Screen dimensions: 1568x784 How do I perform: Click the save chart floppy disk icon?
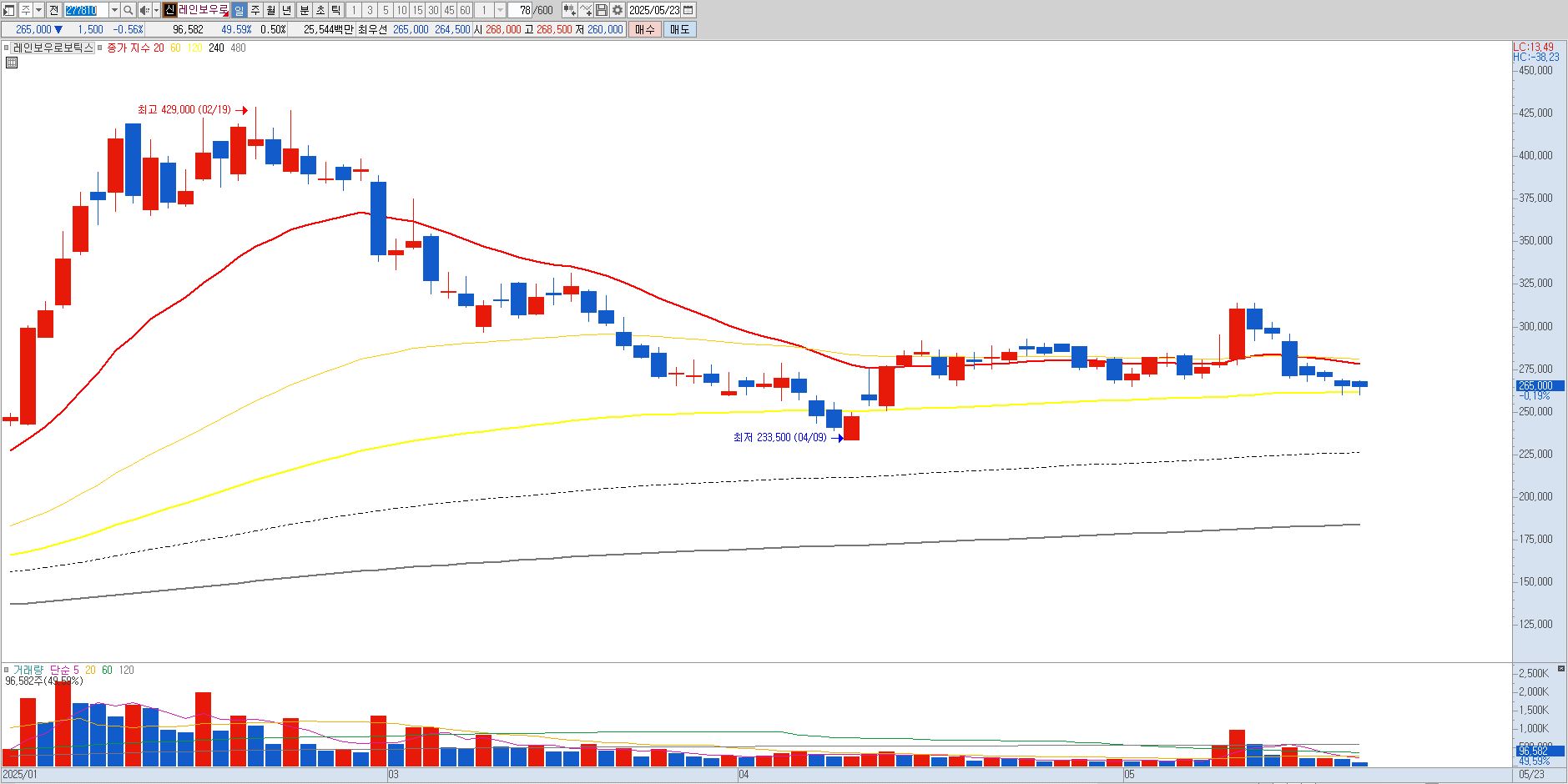click(602, 10)
